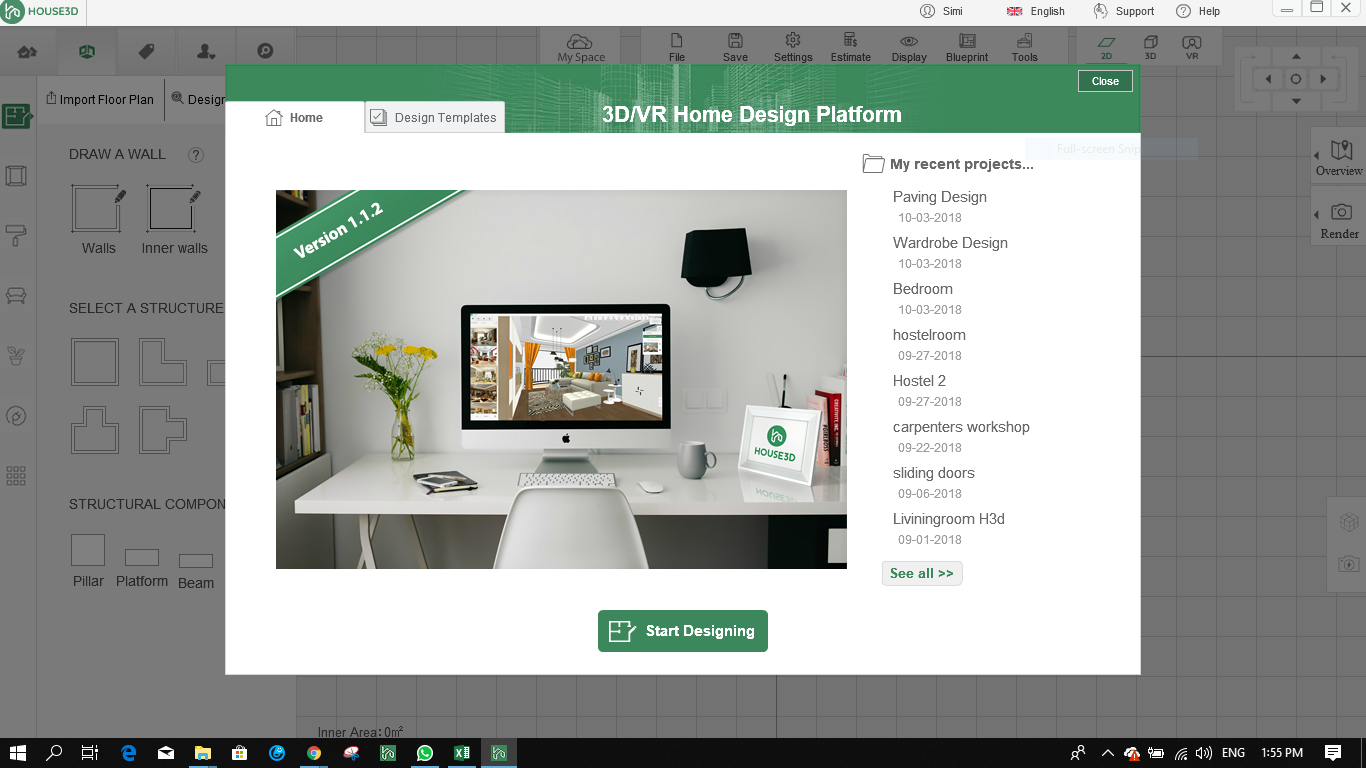Open the Help menu

pyautogui.click(x=1198, y=11)
